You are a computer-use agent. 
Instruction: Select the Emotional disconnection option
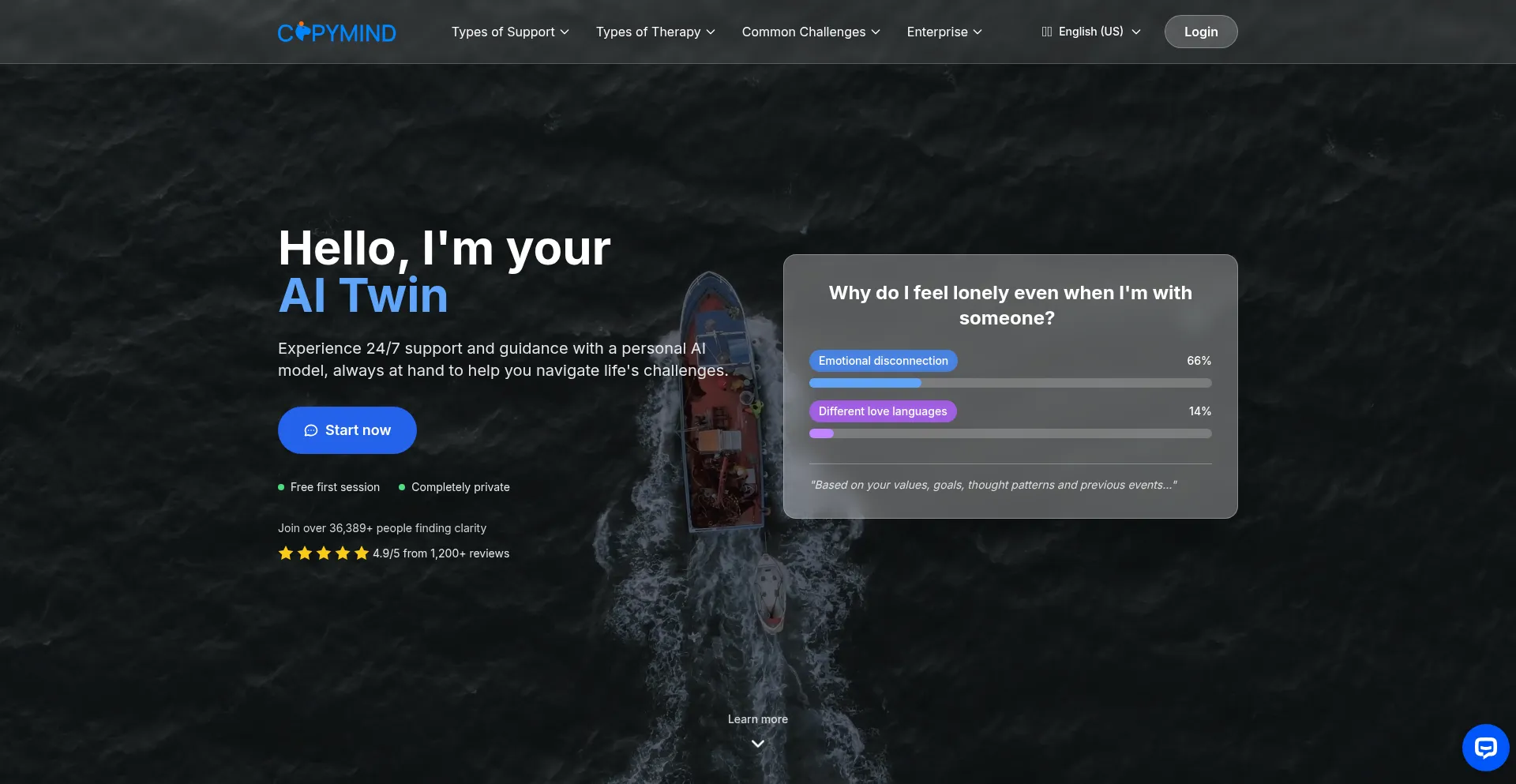click(x=884, y=361)
